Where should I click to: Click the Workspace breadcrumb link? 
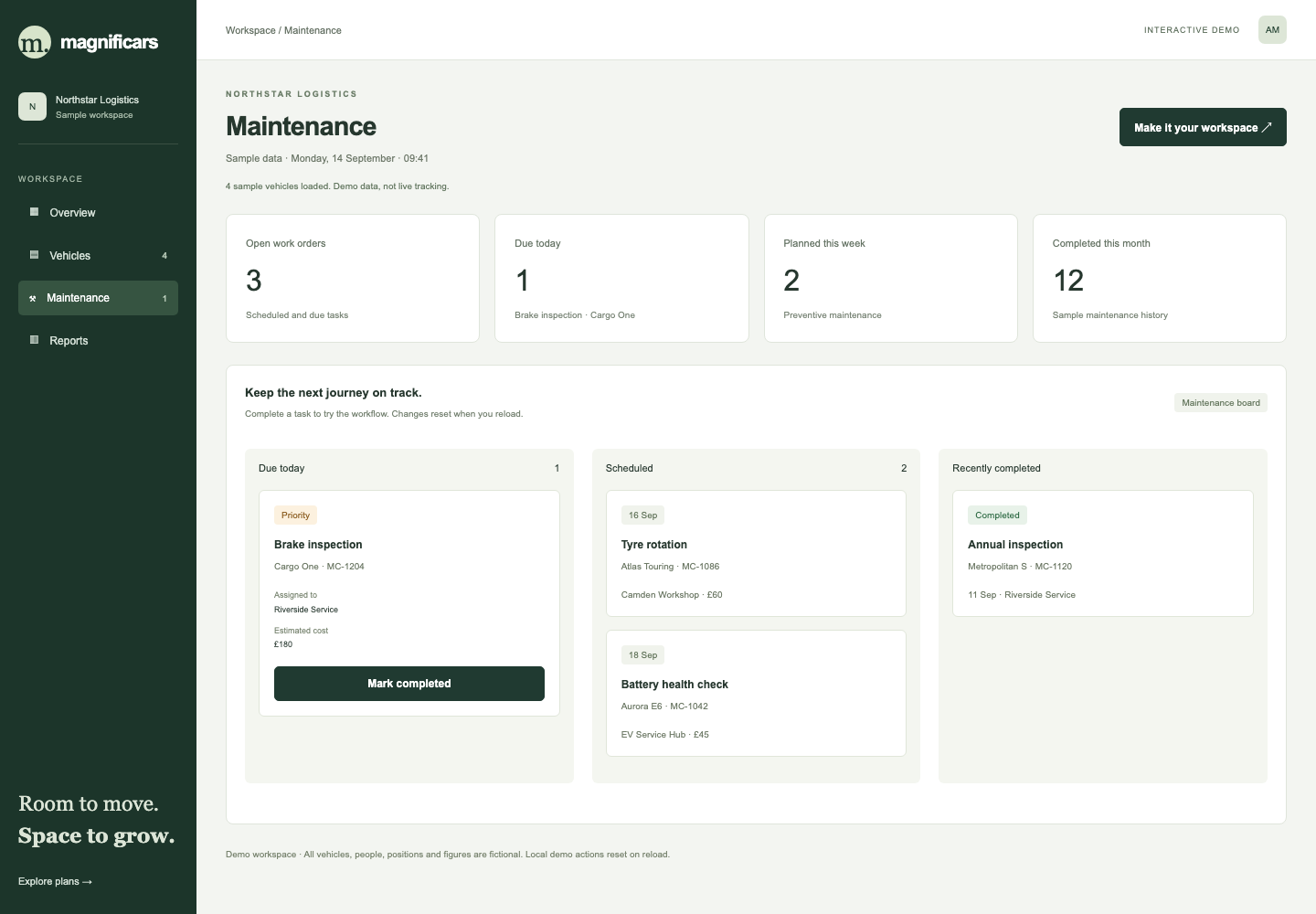pyautogui.click(x=250, y=30)
